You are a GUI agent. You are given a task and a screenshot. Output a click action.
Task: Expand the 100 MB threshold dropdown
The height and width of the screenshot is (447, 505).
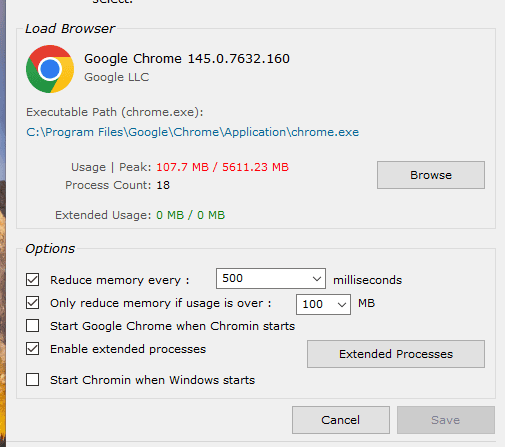(x=323, y=304)
